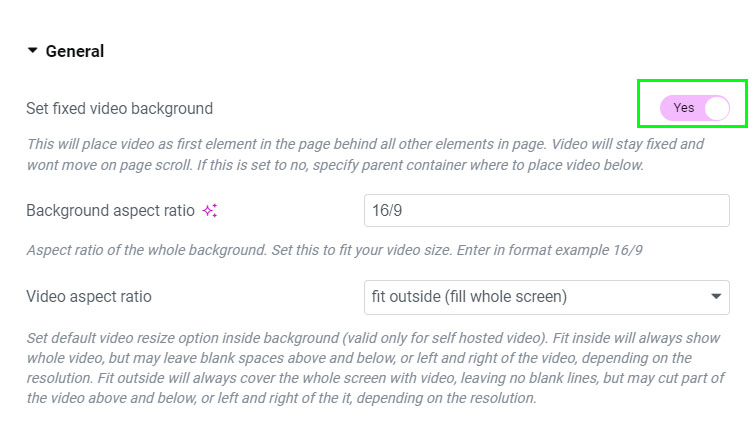This screenshot has width=755, height=424.
Task: Click the "Set fixed video background" label
Action: [119, 108]
